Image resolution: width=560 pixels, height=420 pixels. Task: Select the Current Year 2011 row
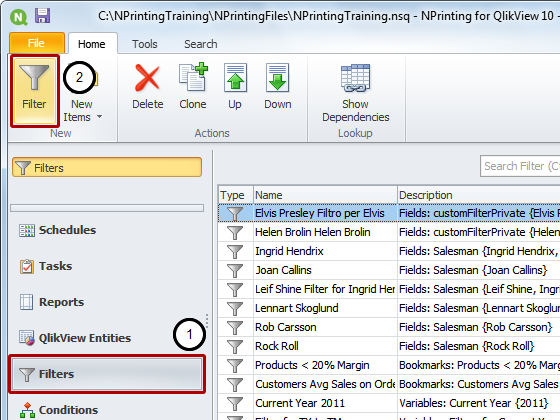(x=389, y=403)
